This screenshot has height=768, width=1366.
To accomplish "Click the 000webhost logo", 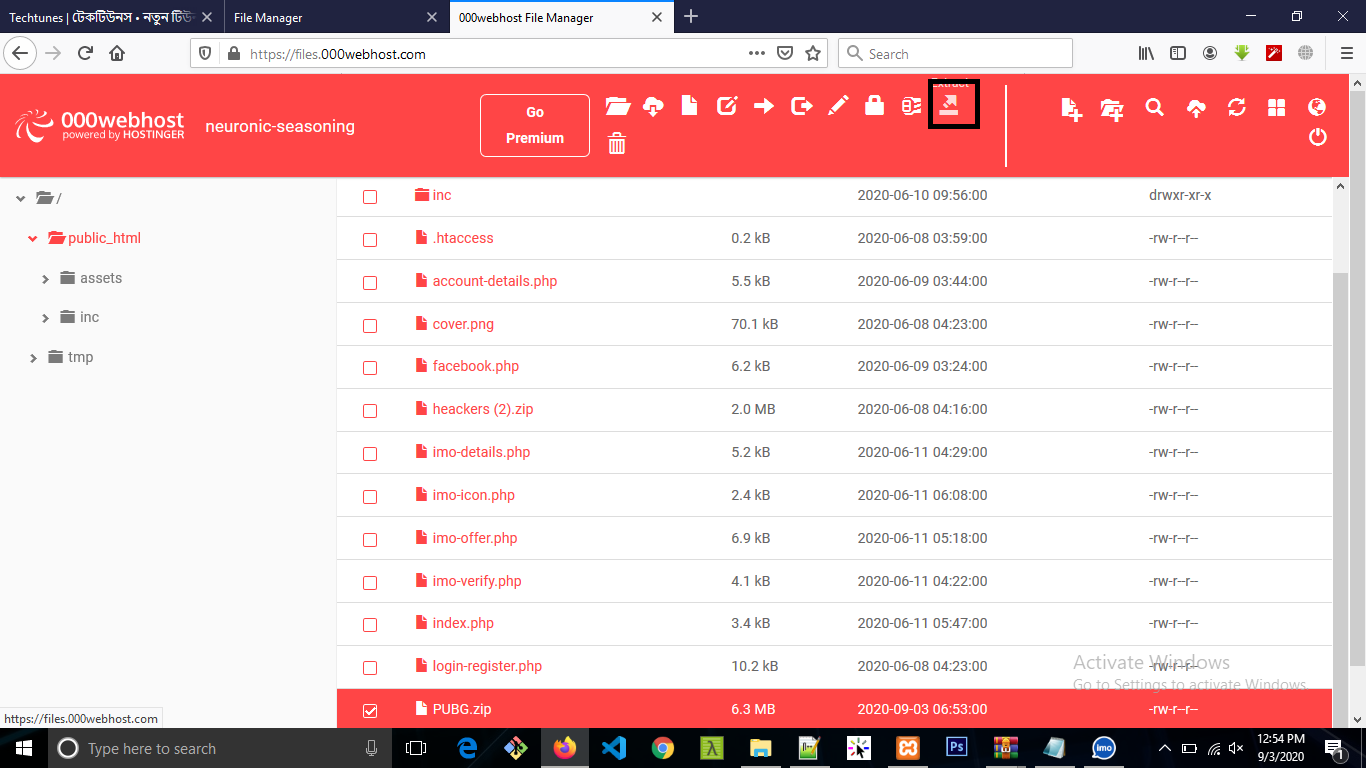I will click(x=100, y=125).
